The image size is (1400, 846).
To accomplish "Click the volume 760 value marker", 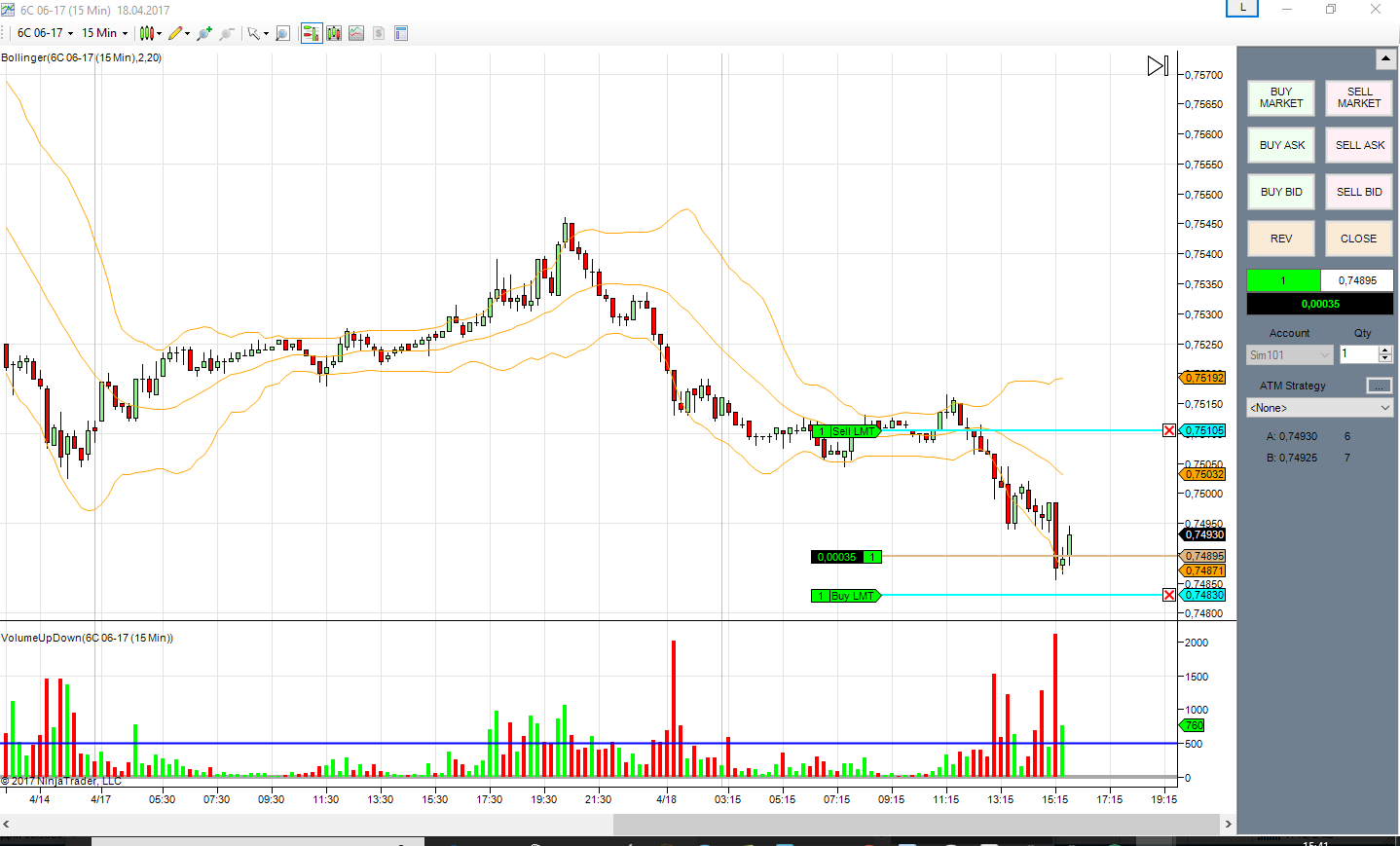I will coord(1193,725).
